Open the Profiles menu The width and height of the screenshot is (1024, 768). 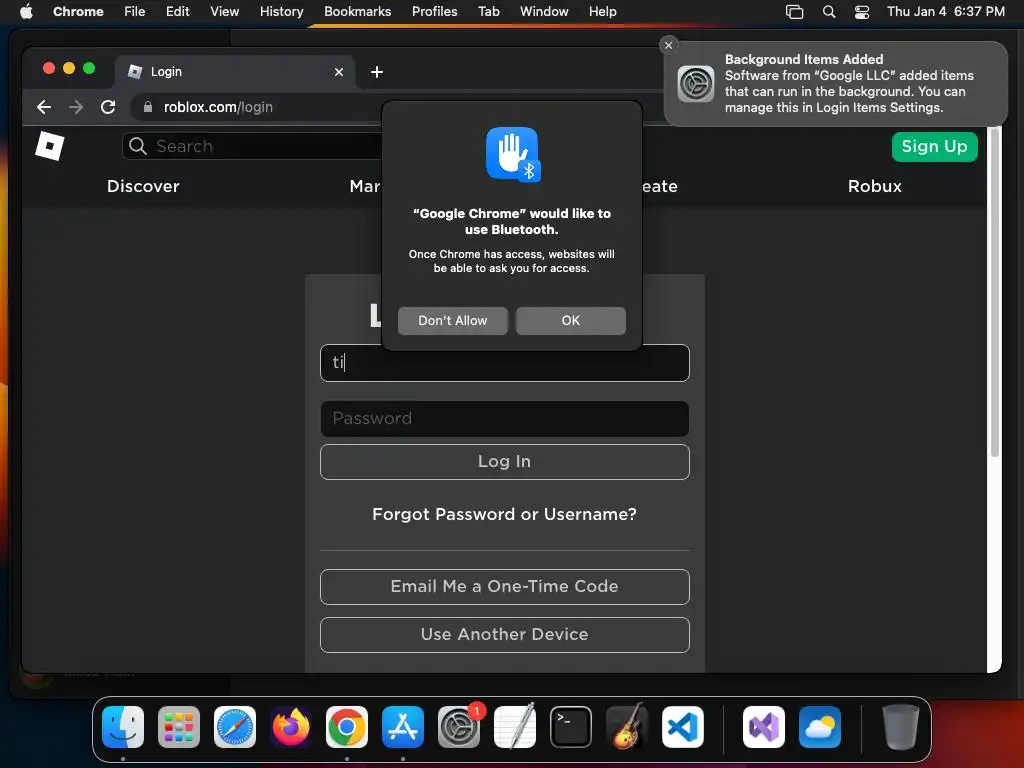coord(434,11)
